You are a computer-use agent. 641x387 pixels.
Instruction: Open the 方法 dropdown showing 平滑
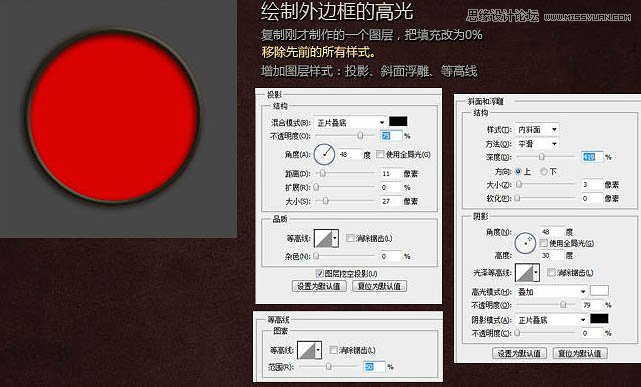[x=537, y=143]
